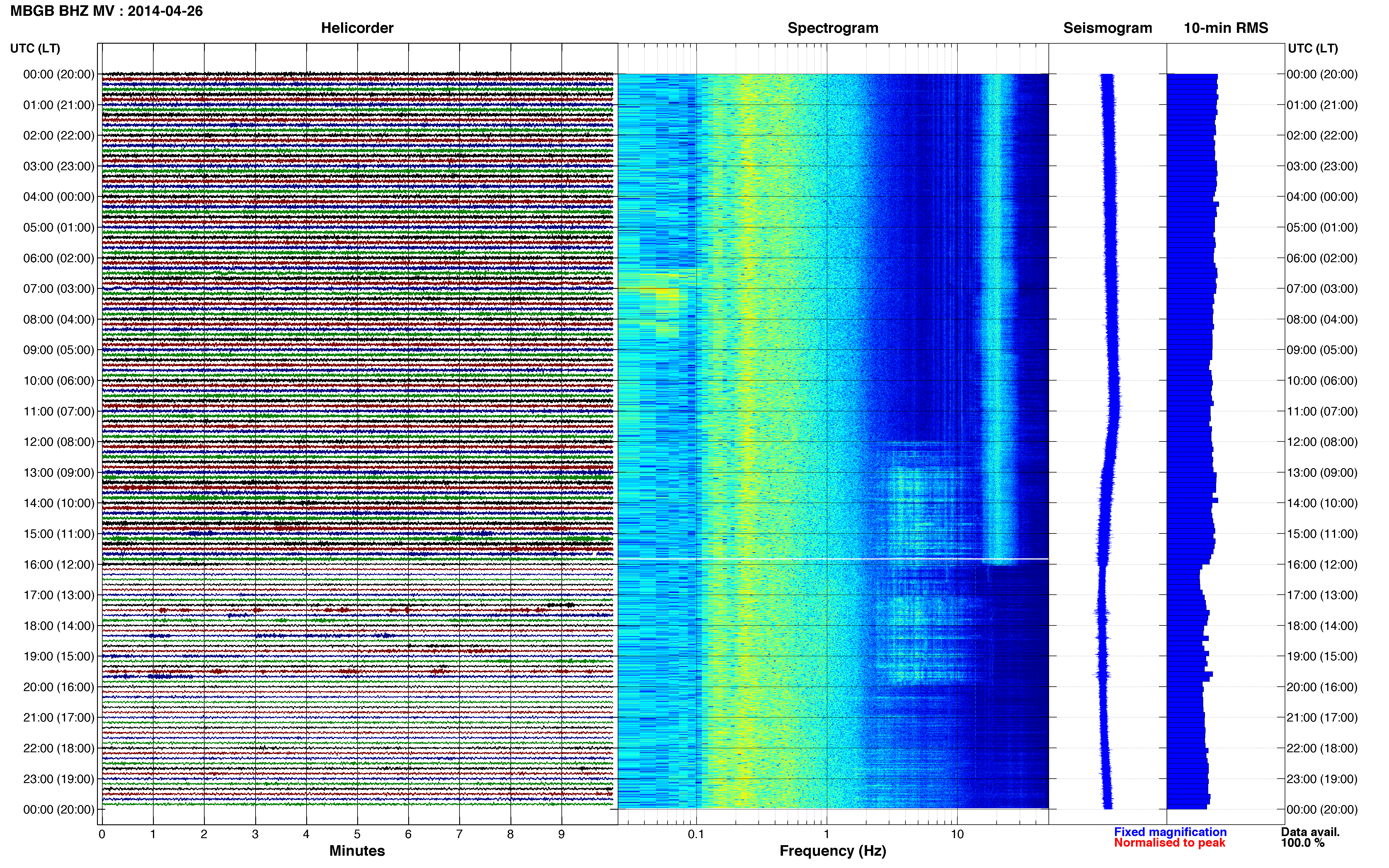Click left-axis time label '22:00 (18:00)'
Image resolution: width=1389 pixels, height=868 pixels.
click(x=59, y=748)
